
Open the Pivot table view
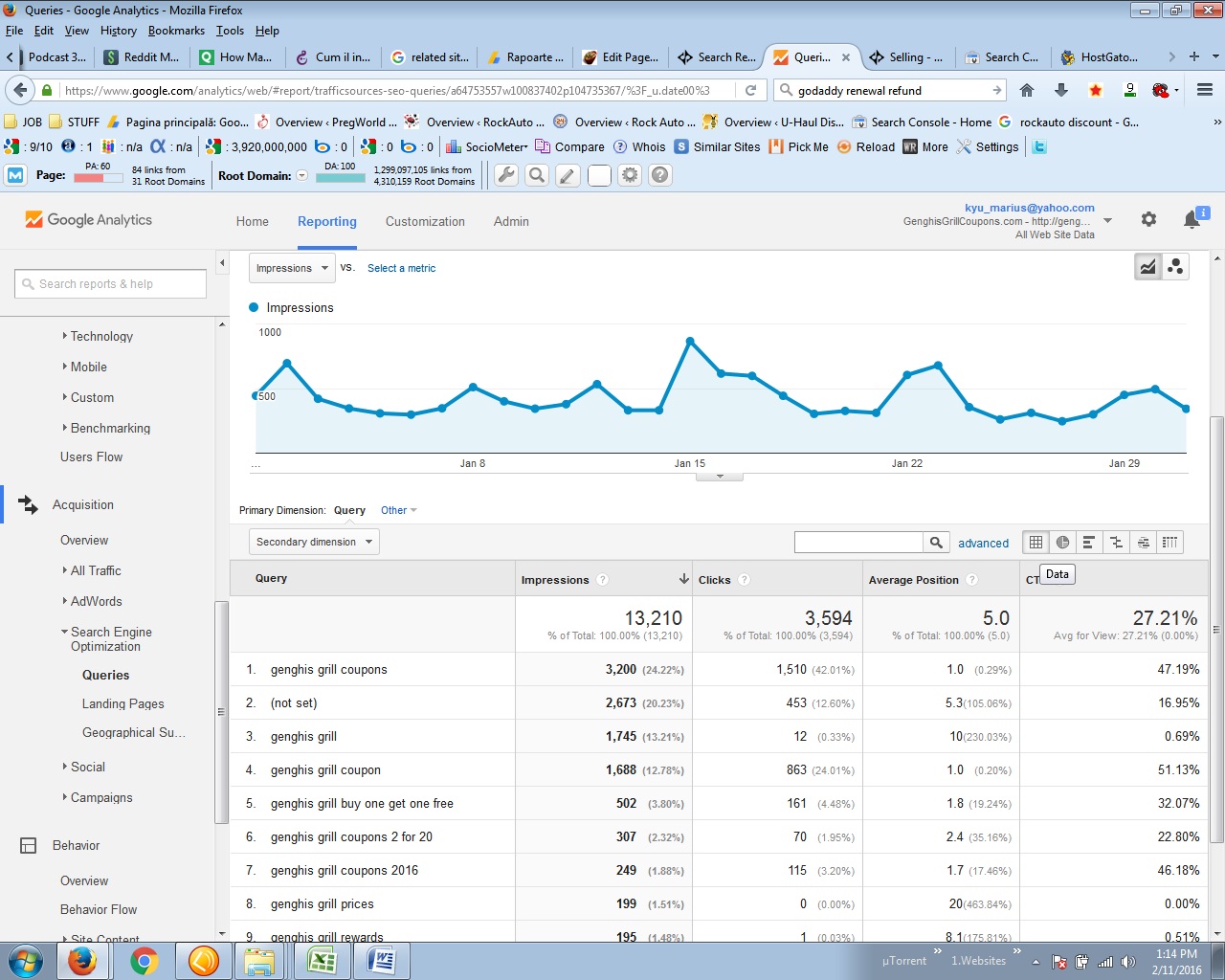pos(1169,543)
